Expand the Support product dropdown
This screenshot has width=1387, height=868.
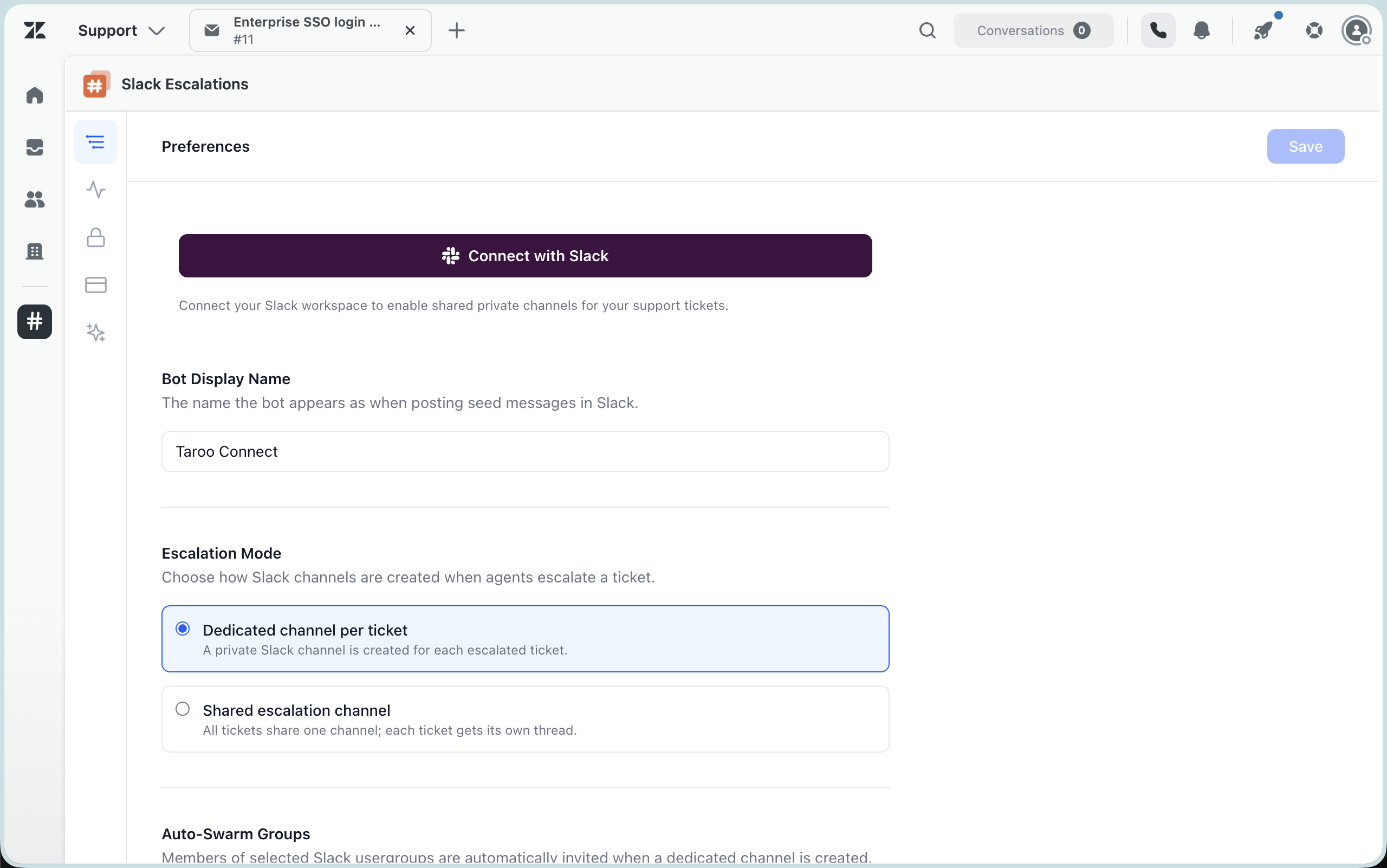121,30
